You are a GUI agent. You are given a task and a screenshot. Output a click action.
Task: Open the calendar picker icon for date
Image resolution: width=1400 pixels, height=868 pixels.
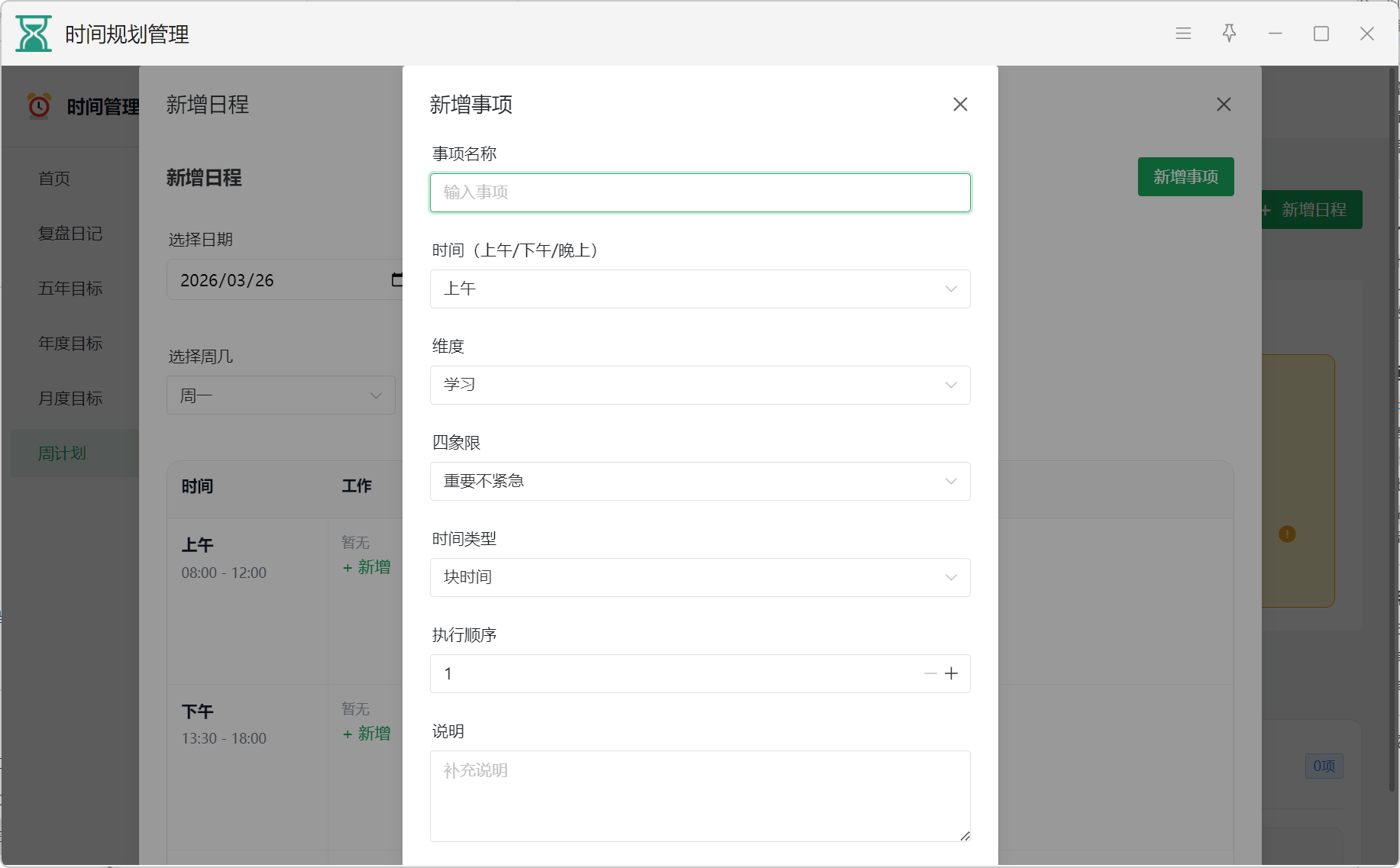coord(396,279)
